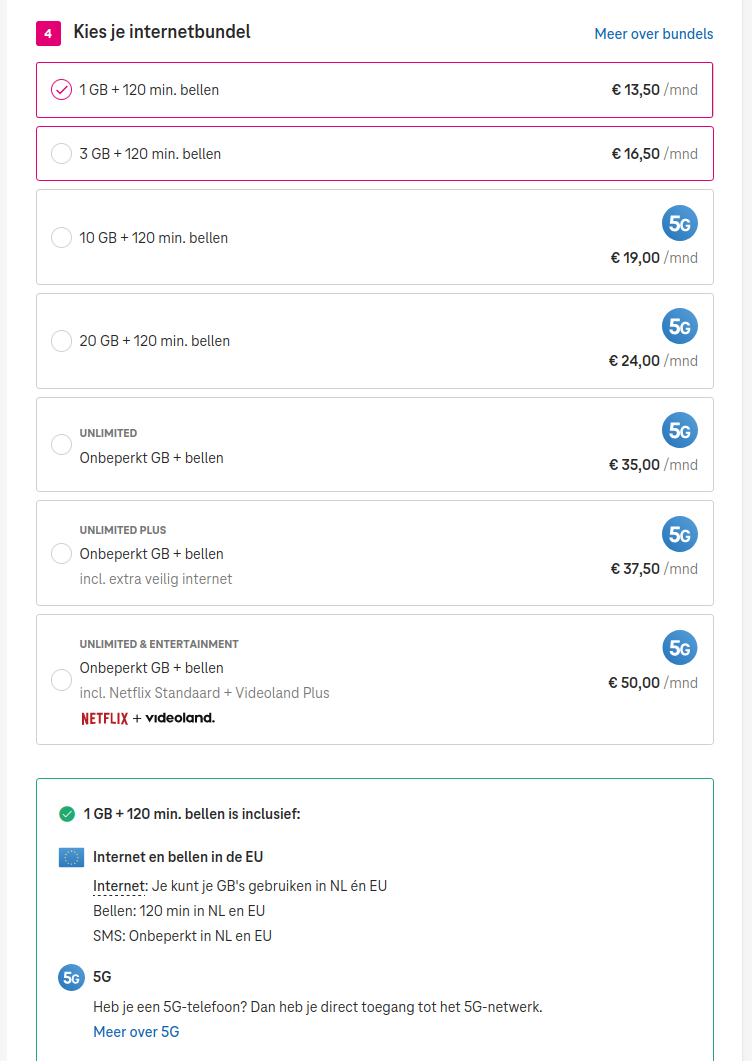Click the green checkmark icon beside inclusief heading
752x1061 pixels.
(67, 814)
